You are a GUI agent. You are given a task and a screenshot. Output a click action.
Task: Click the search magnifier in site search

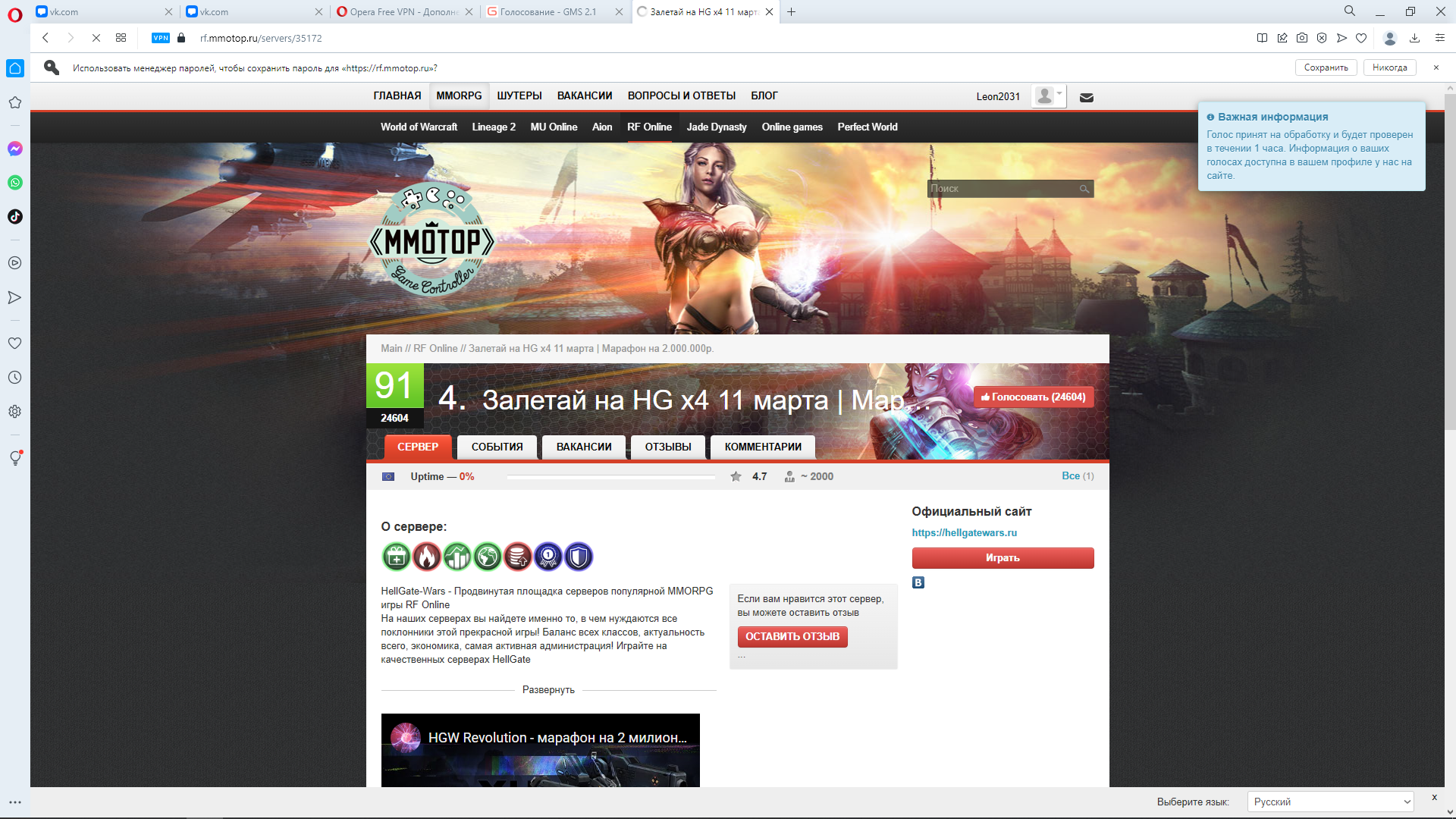click(x=1084, y=189)
